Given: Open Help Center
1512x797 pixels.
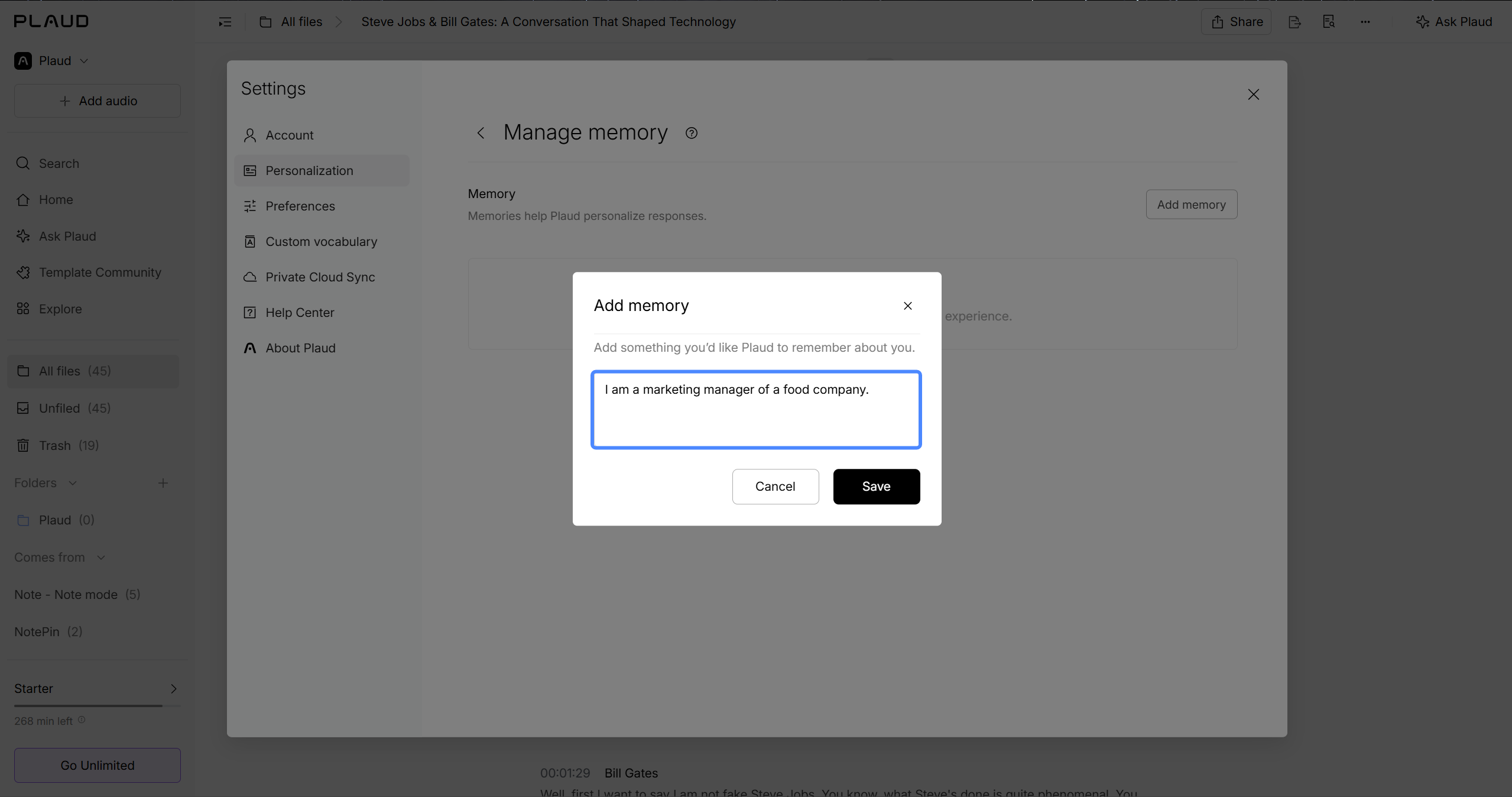Looking at the screenshot, I should (322, 313).
